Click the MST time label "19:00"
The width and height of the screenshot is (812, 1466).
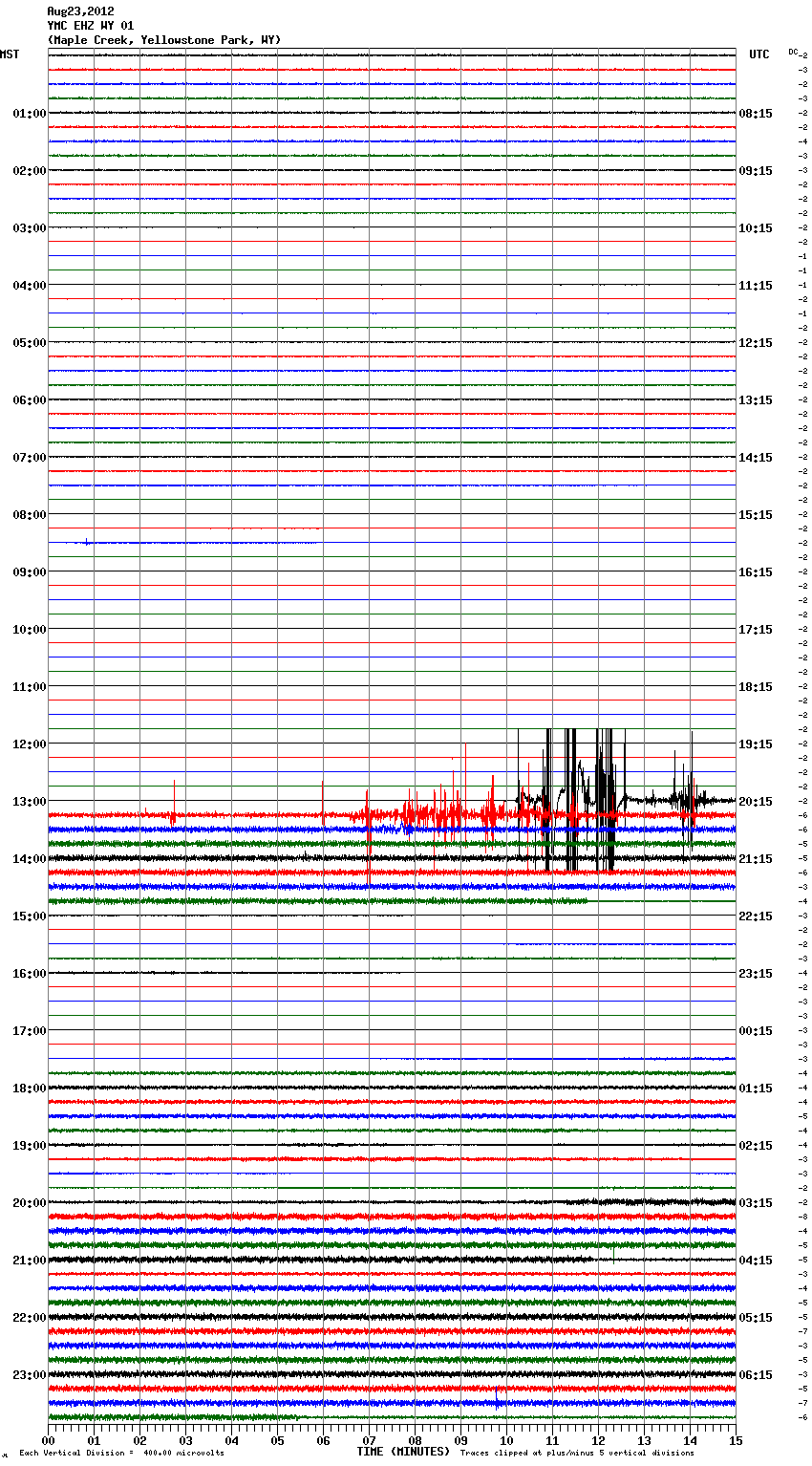[29, 1146]
